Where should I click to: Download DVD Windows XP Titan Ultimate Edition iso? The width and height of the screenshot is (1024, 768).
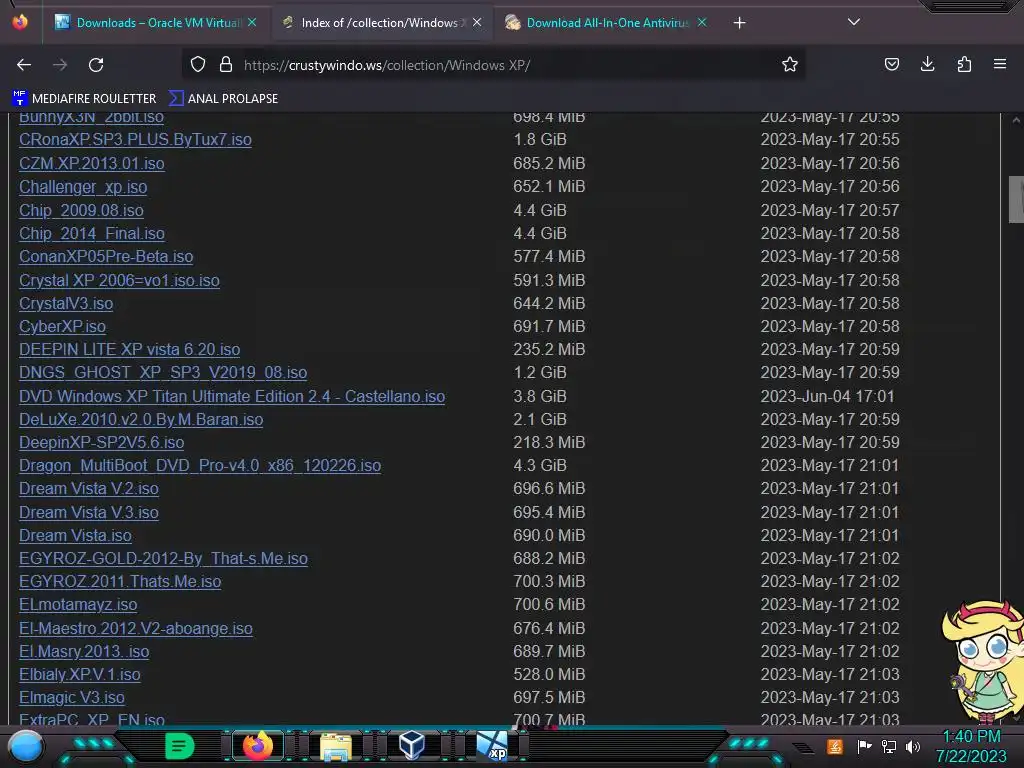[232, 396]
